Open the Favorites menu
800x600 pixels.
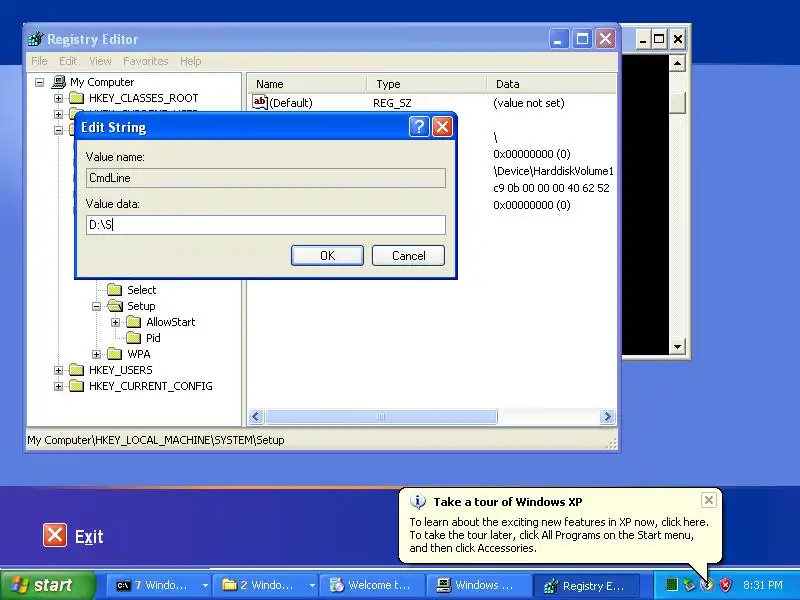145,61
